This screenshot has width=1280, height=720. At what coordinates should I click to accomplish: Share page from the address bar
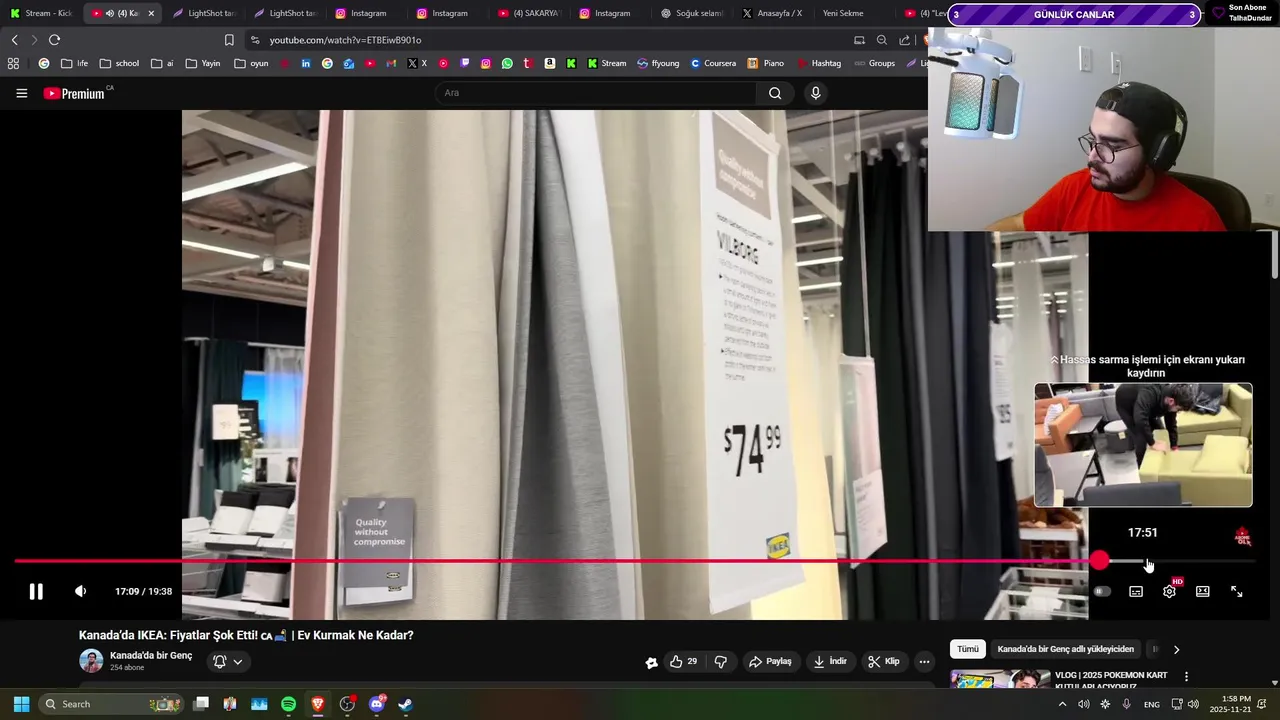pyautogui.click(x=905, y=40)
